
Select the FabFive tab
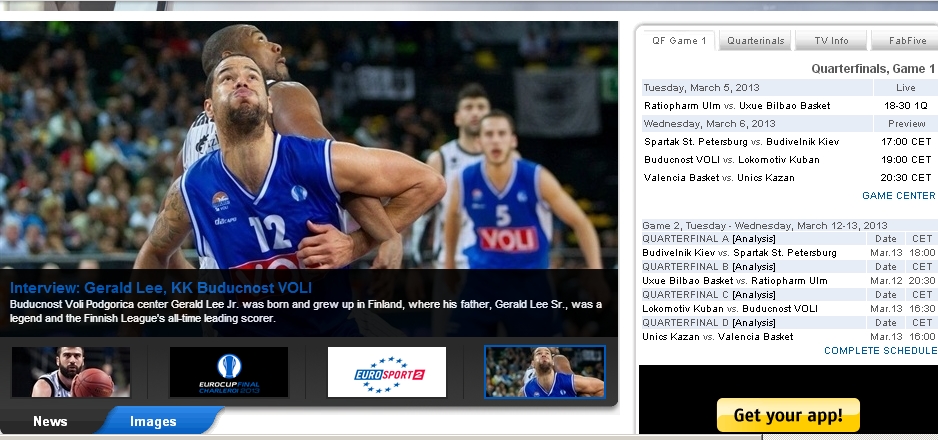tap(906, 41)
